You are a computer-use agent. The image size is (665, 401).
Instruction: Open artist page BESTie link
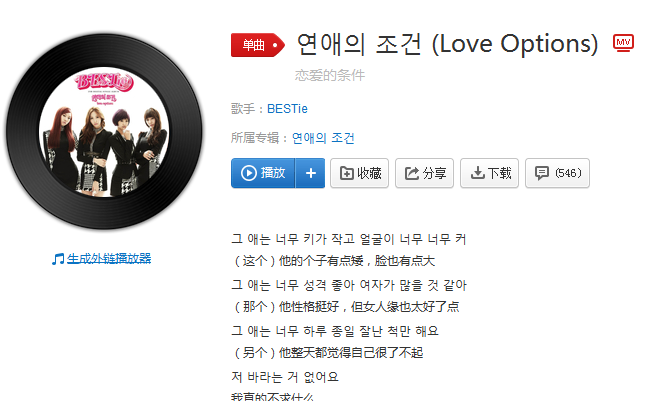pos(287,109)
